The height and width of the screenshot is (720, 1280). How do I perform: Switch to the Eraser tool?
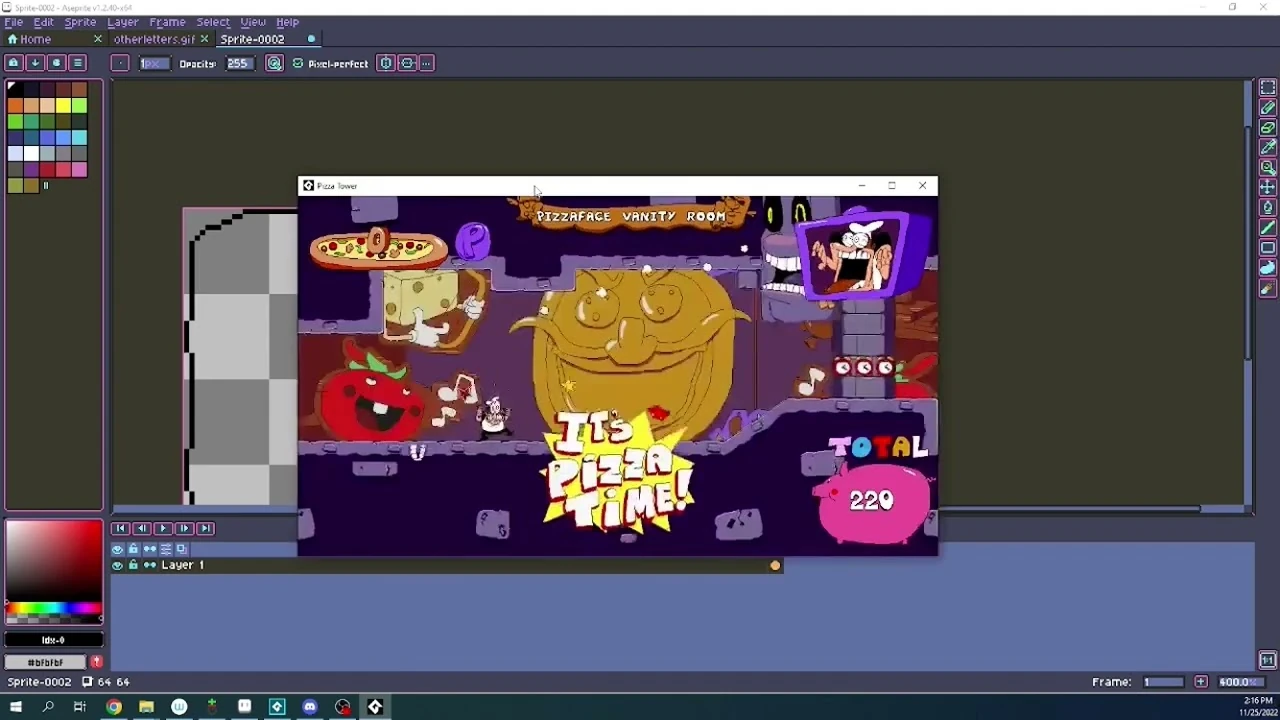tap(1268, 128)
